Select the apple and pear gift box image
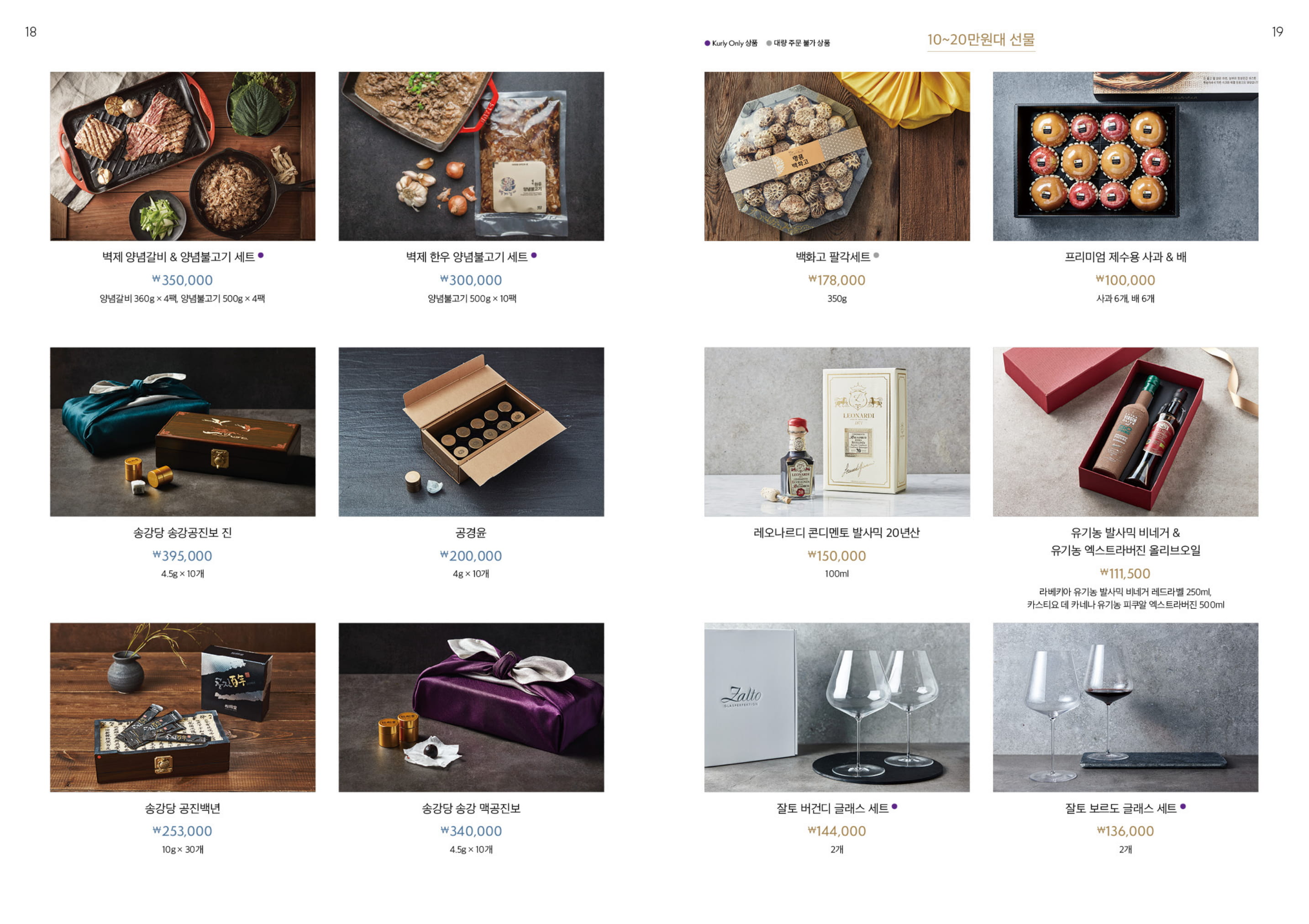The height and width of the screenshot is (924, 1309). click(1125, 156)
